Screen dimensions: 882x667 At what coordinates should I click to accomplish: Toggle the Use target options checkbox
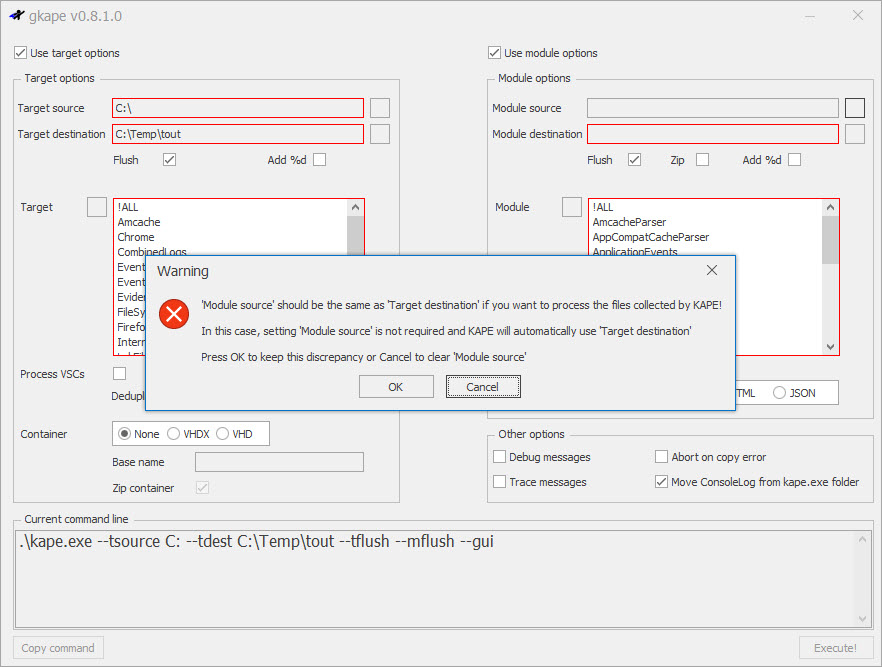pyautogui.click(x=20, y=53)
